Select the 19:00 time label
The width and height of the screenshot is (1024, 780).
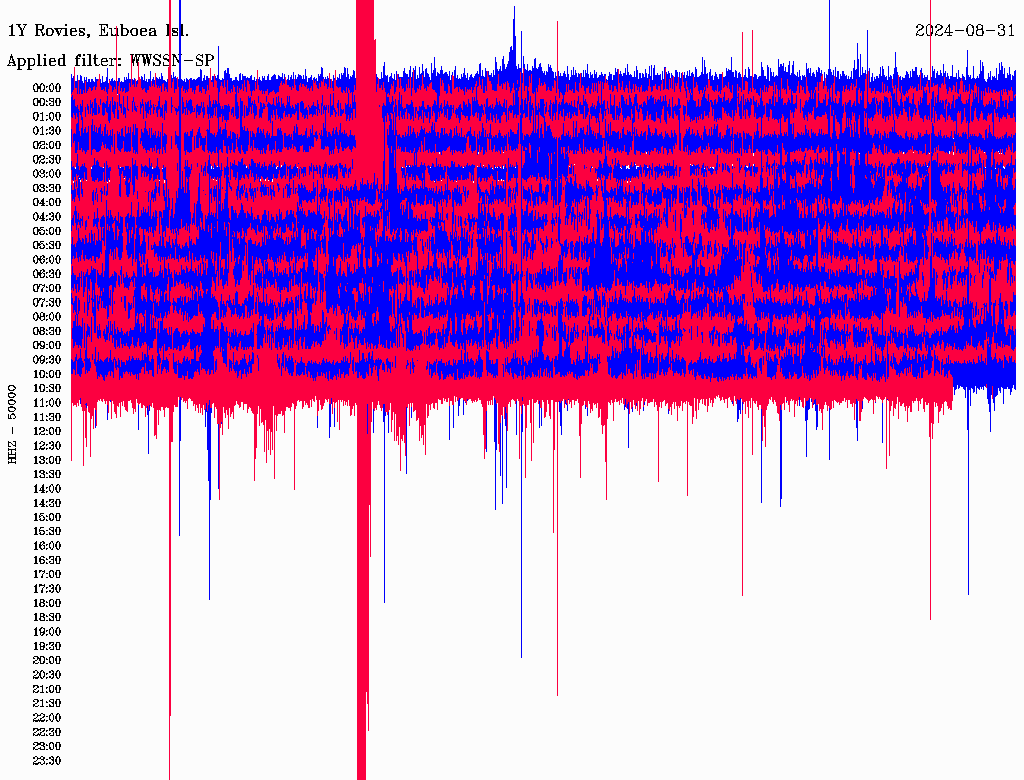[47, 632]
